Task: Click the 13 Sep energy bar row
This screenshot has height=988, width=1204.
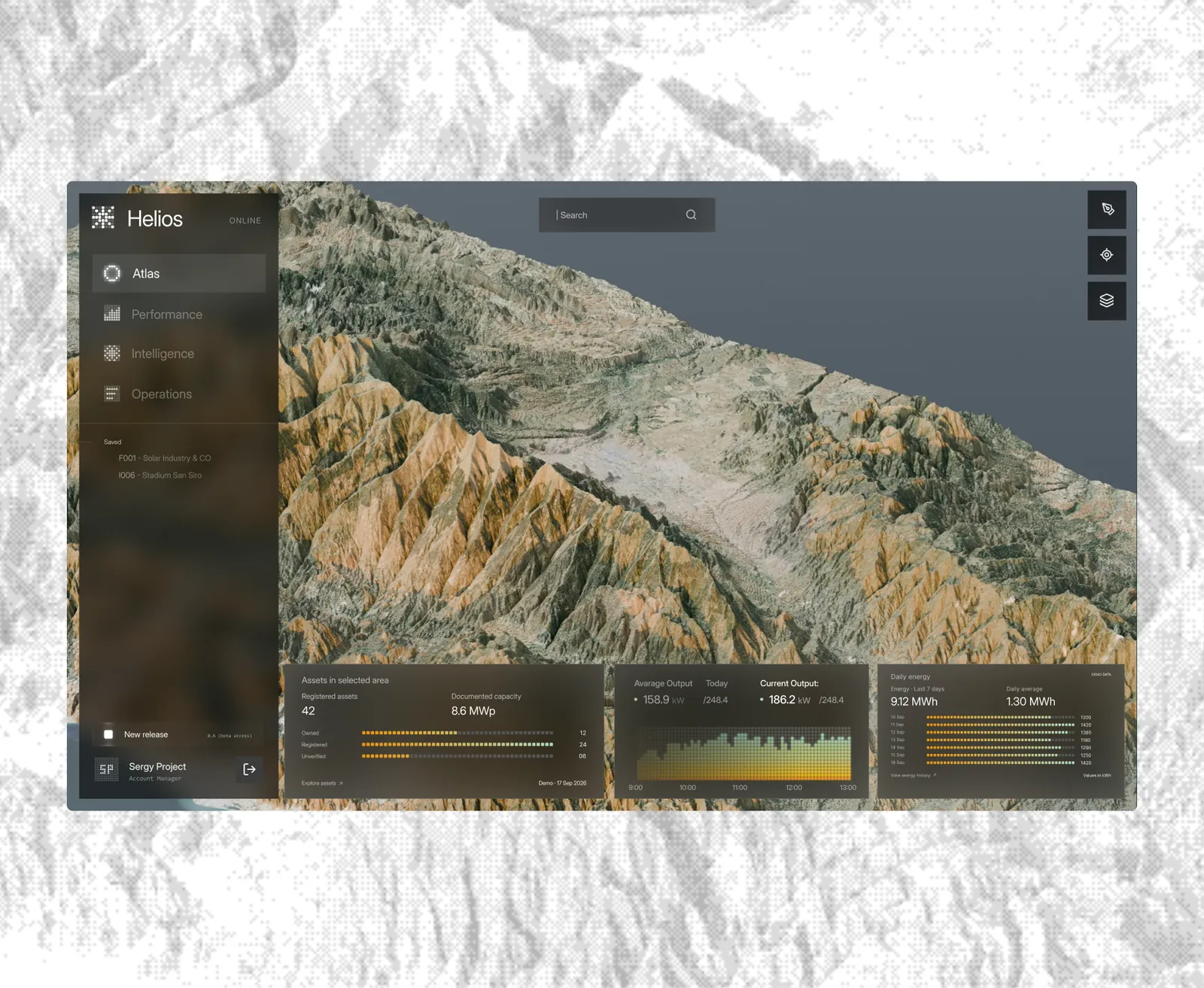Action: click(990, 740)
